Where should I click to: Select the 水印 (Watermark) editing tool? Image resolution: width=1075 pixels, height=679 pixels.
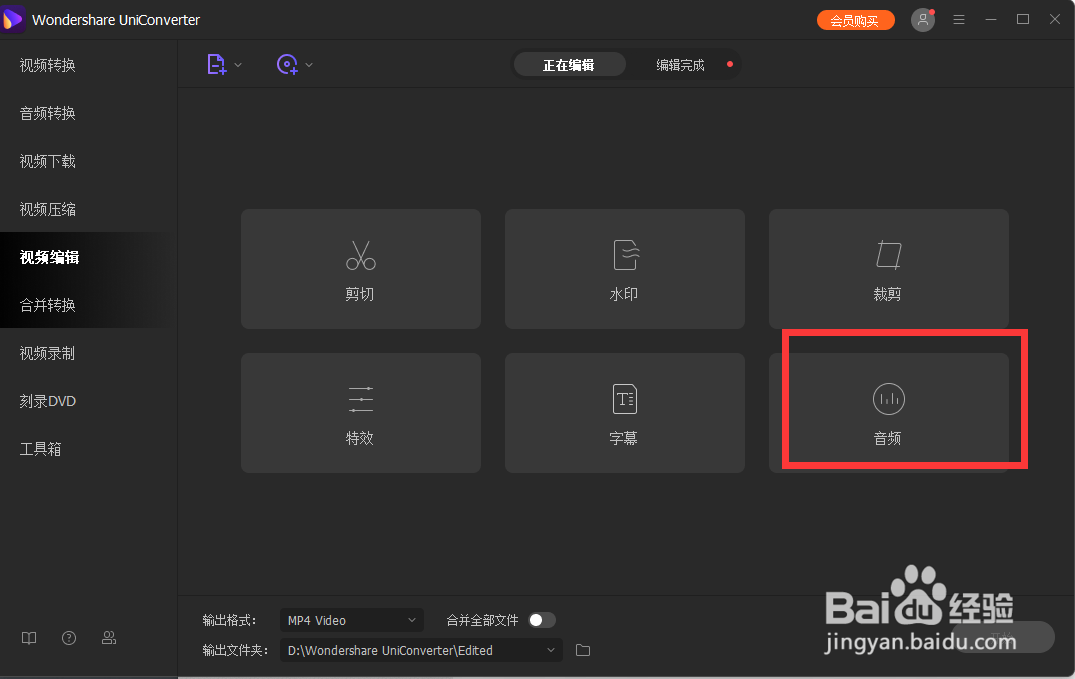(624, 269)
